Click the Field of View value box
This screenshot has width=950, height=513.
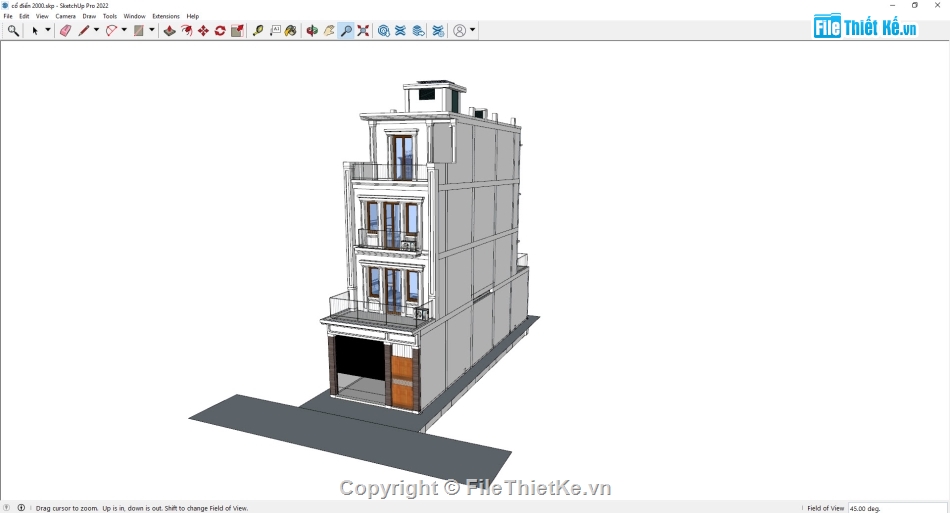[897, 508]
